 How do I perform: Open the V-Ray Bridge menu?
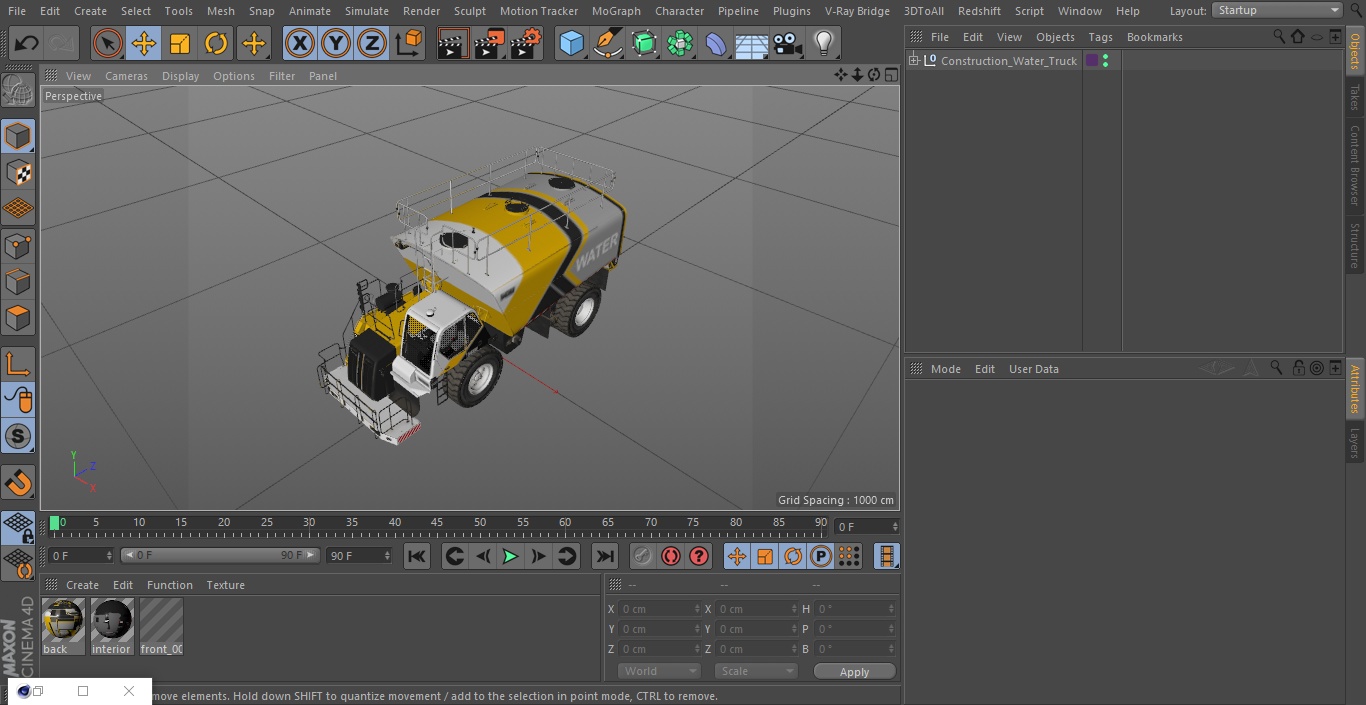[857, 11]
